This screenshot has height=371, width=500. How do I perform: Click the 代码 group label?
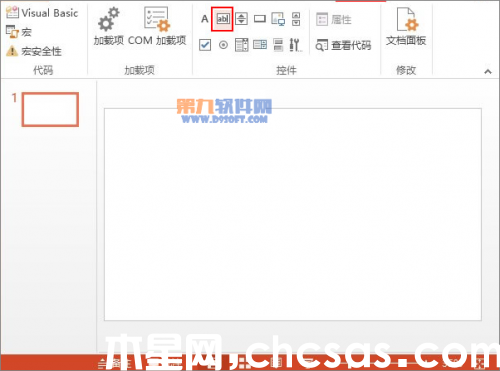click(x=43, y=70)
